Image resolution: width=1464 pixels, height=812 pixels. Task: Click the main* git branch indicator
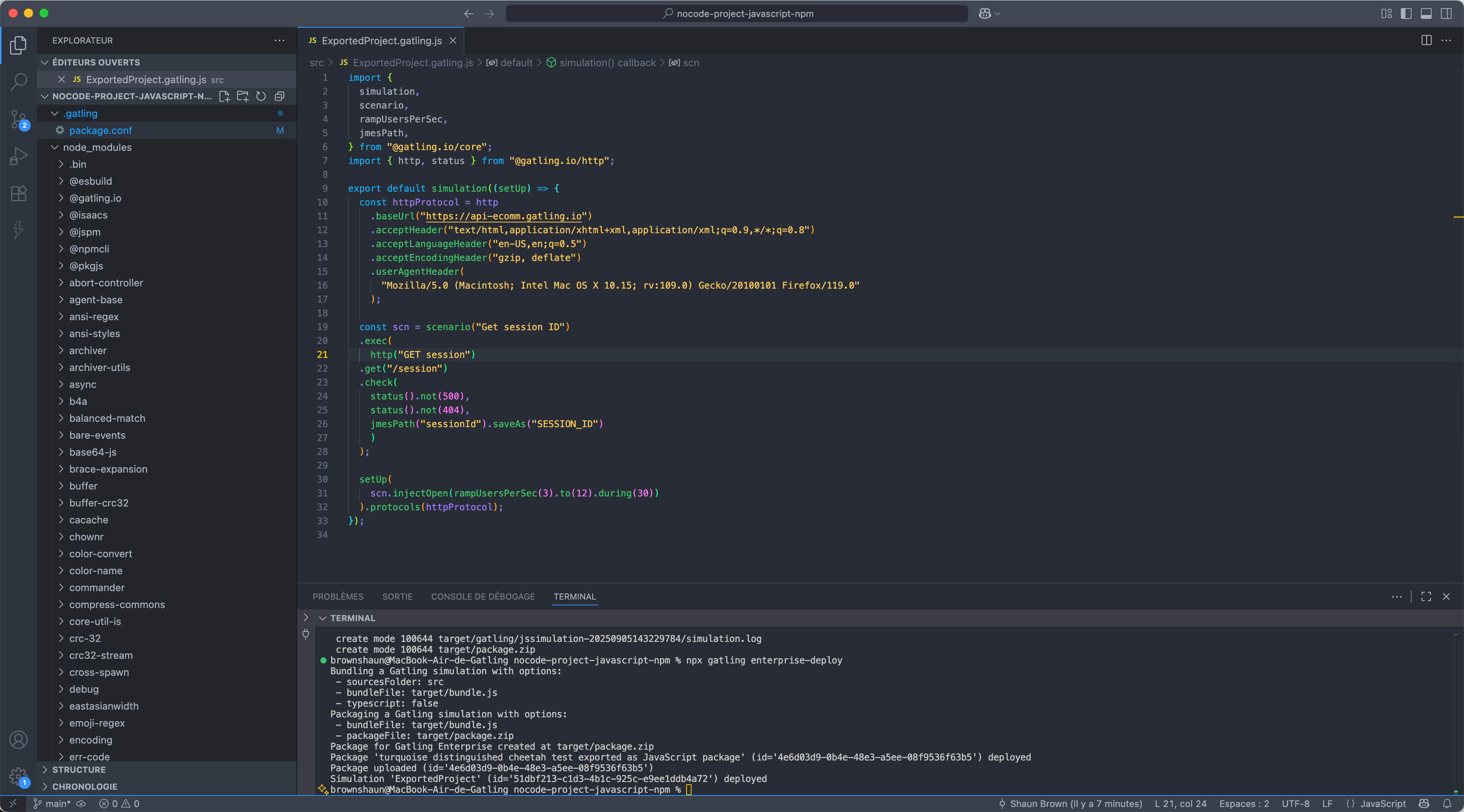pyautogui.click(x=52, y=804)
